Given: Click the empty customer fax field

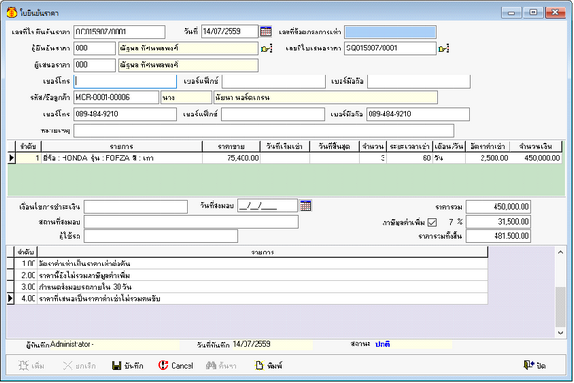Looking at the screenshot, I should click(x=273, y=114).
